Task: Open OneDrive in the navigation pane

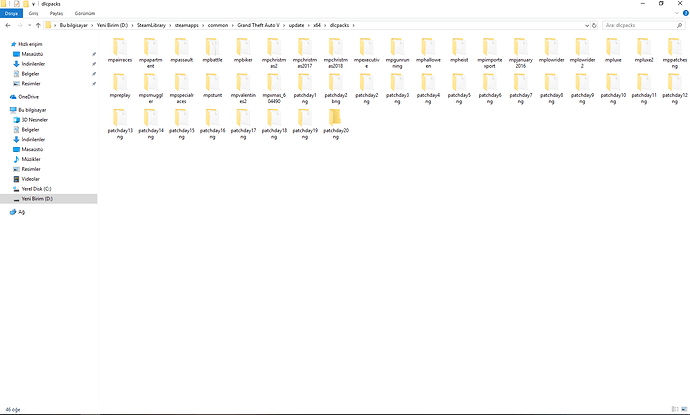Action: 28,97
